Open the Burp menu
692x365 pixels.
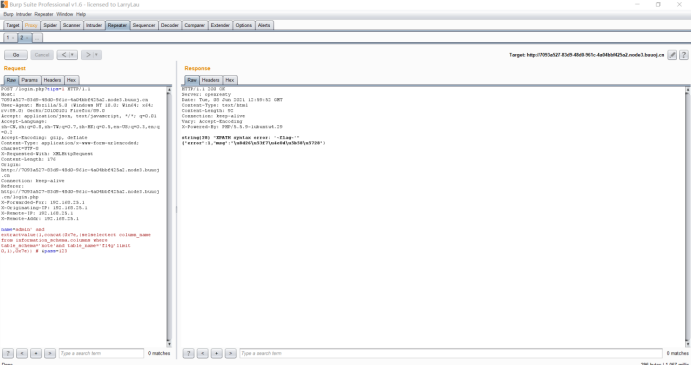pyautogui.click(x=8, y=14)
